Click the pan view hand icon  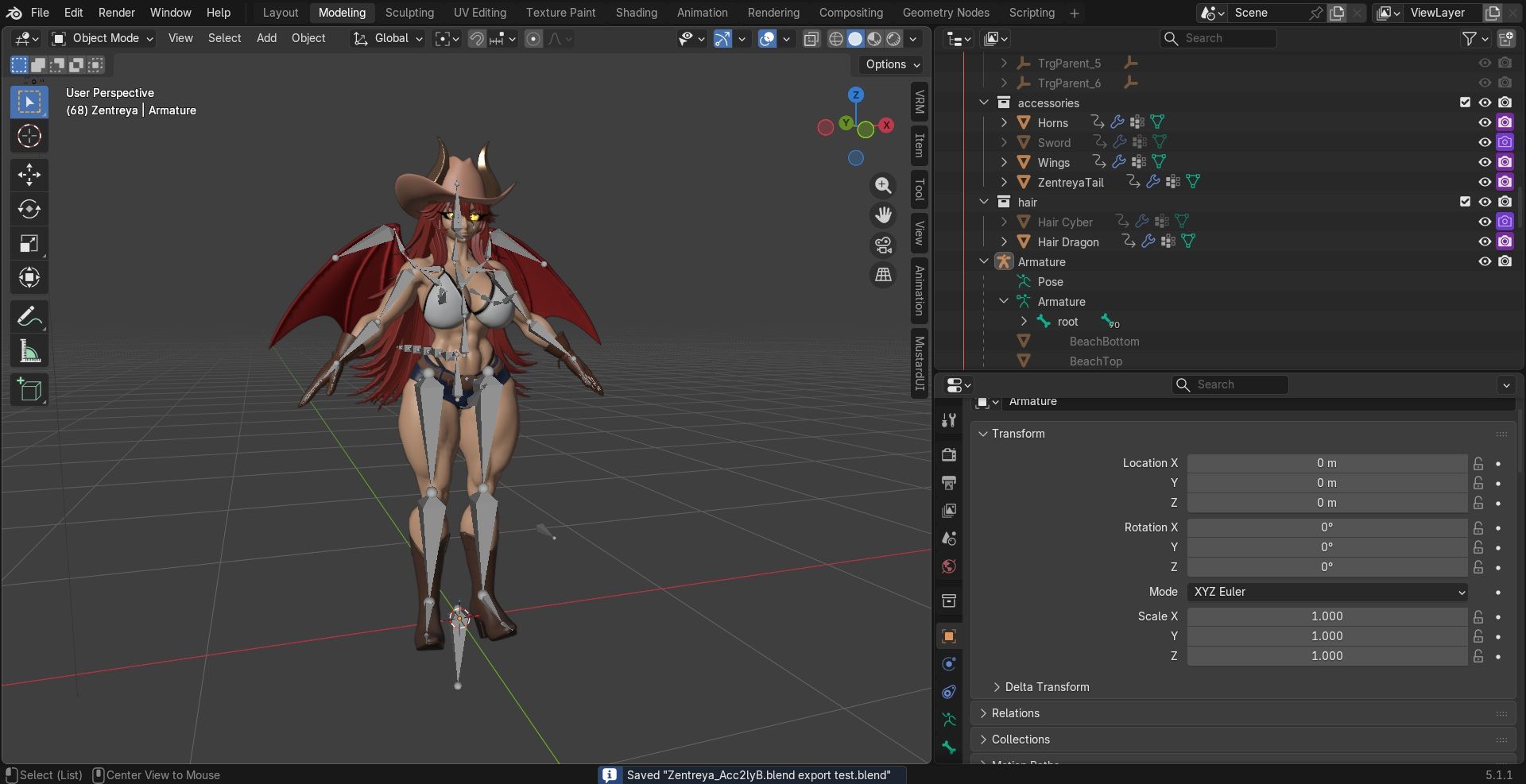pos(883,215)
